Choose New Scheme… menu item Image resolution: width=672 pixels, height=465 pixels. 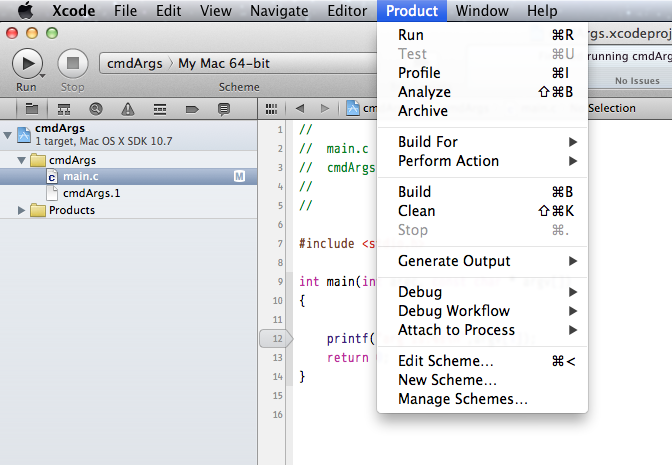point(482,380)
